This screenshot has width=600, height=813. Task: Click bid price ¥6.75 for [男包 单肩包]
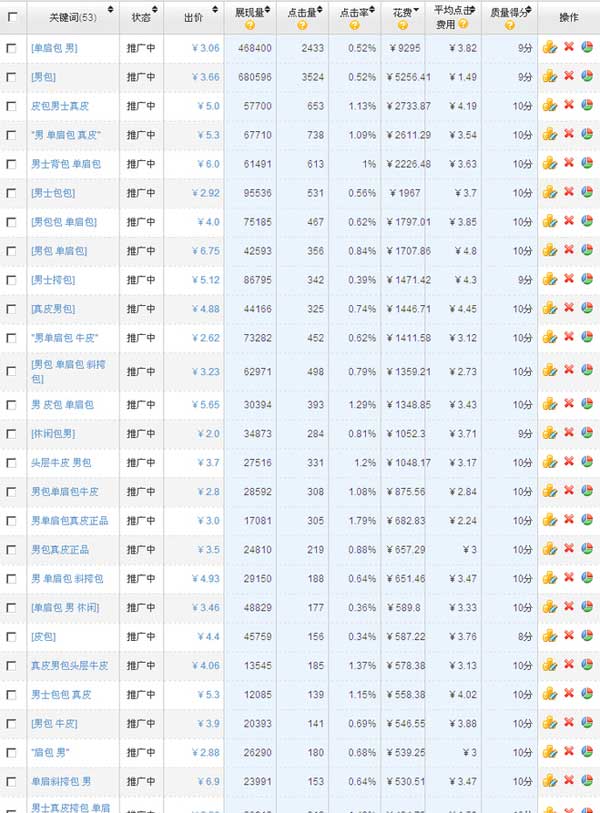point(206,251)
